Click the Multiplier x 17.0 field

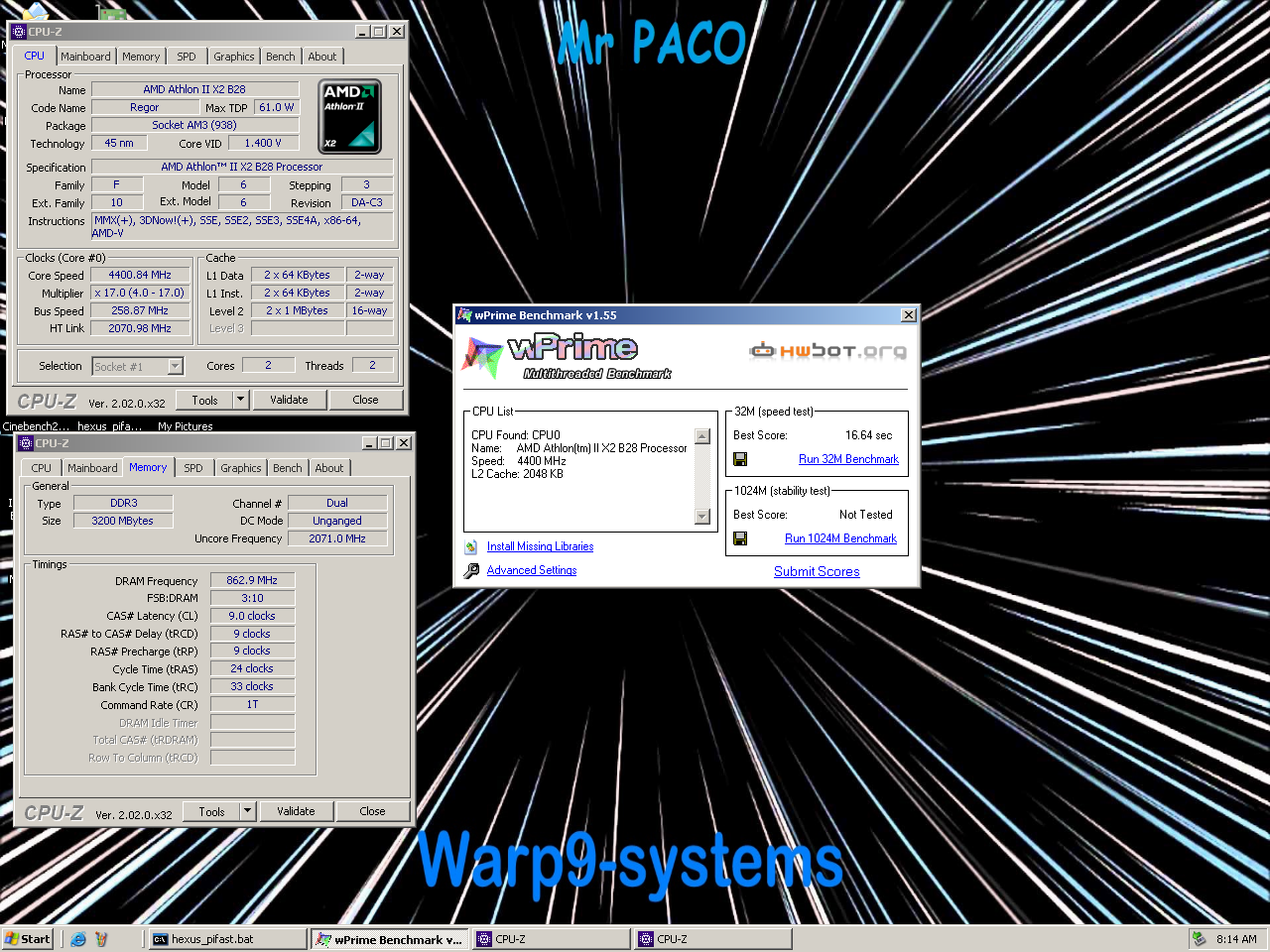coord(140,293)
